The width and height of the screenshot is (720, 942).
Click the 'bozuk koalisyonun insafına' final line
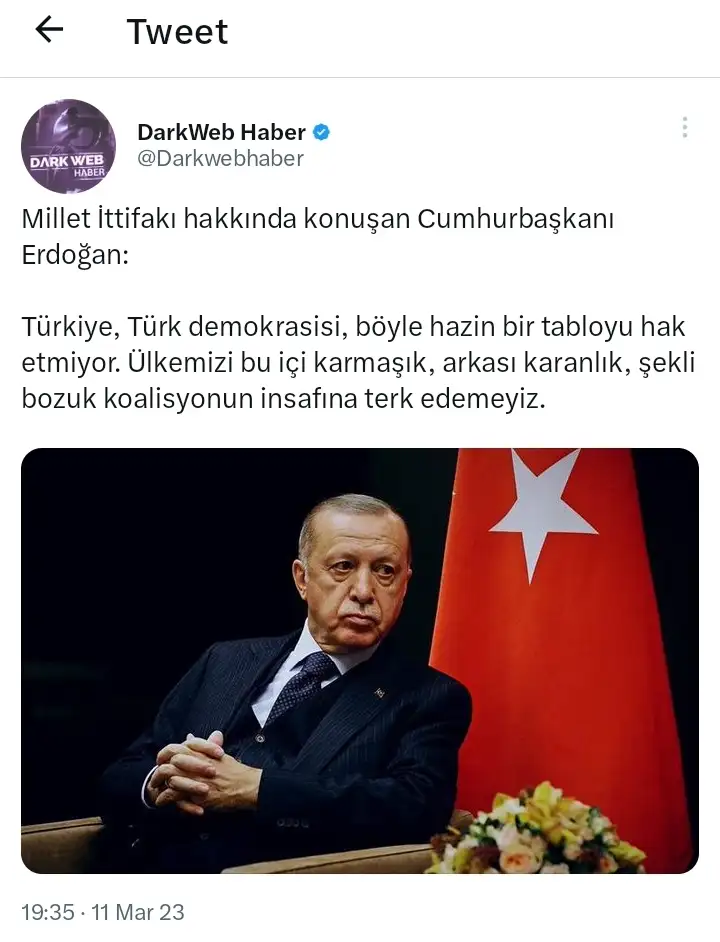pyautogui.click(x=283, y=399)
